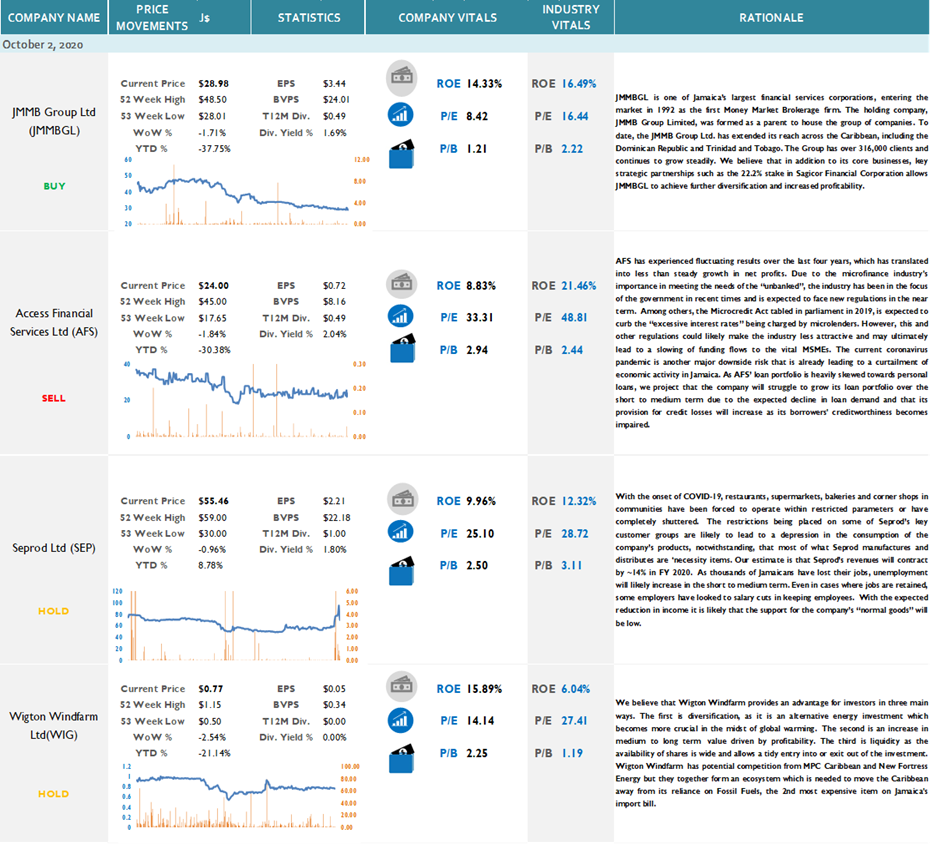Click the bar chart P/E icon for JMMB
The image size is (930, 844).
coord(401,114)
